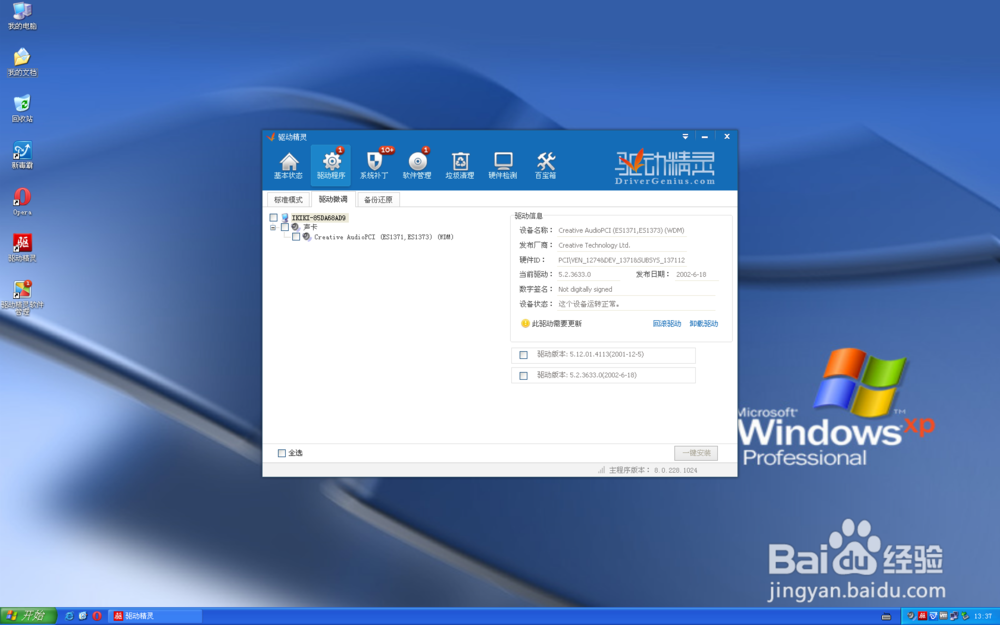Launch Internet Explorer from quick launch
Image resolution: width=1000 pixels, height=625 pixels.
pos(70,616)
